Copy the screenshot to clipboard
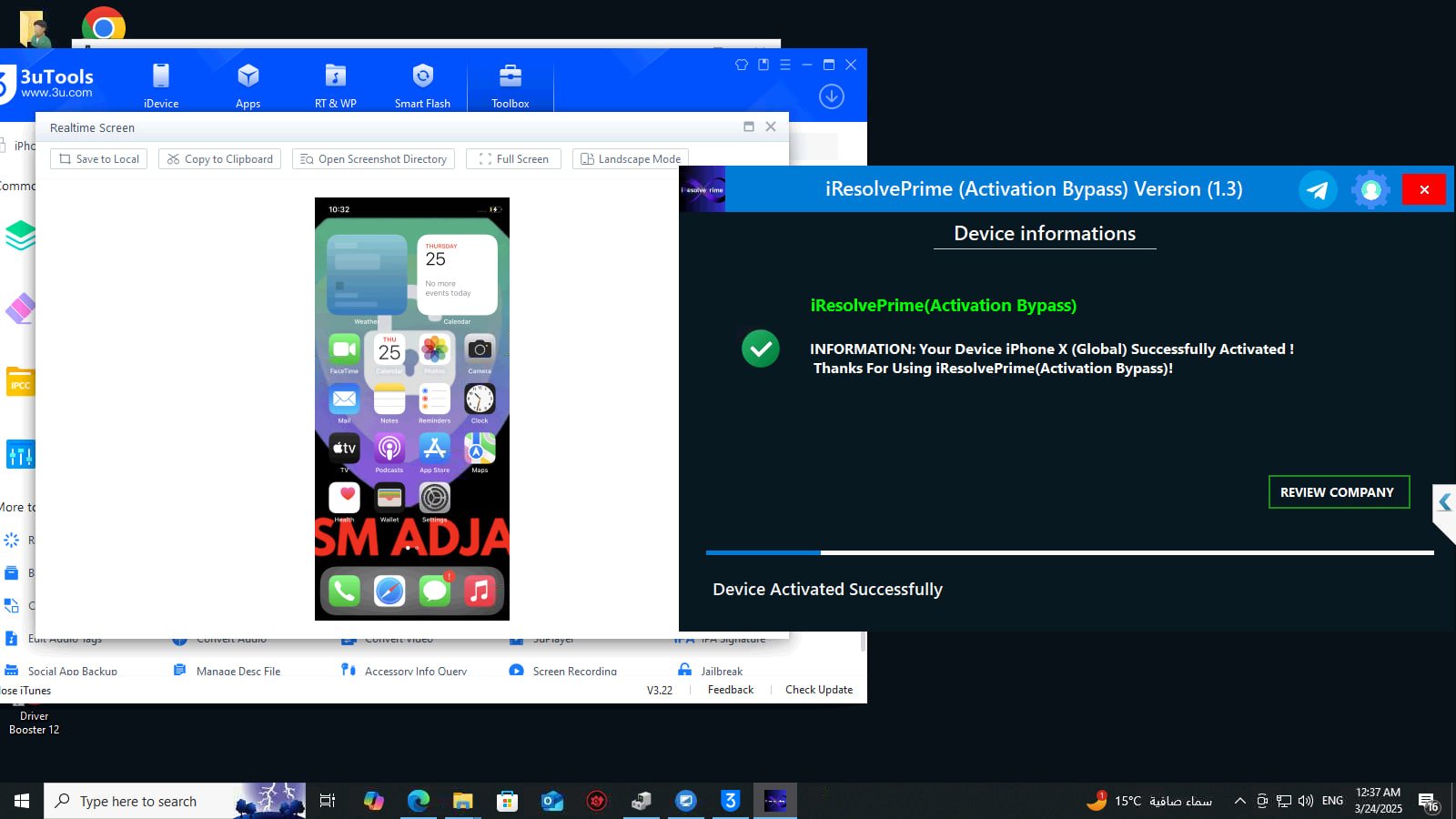The image size is (1456, 819). (x=220, y=159)
